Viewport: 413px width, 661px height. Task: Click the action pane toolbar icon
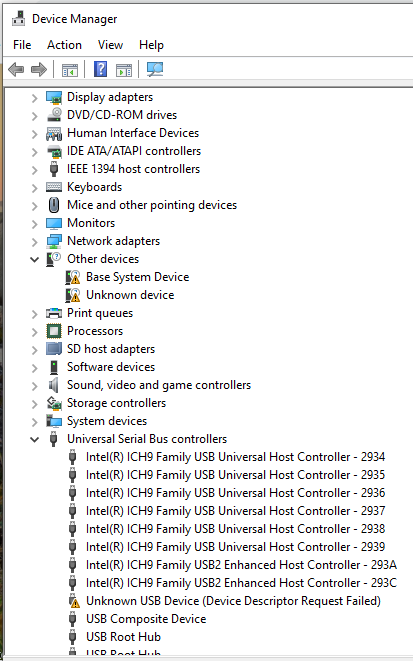point(124,70)
